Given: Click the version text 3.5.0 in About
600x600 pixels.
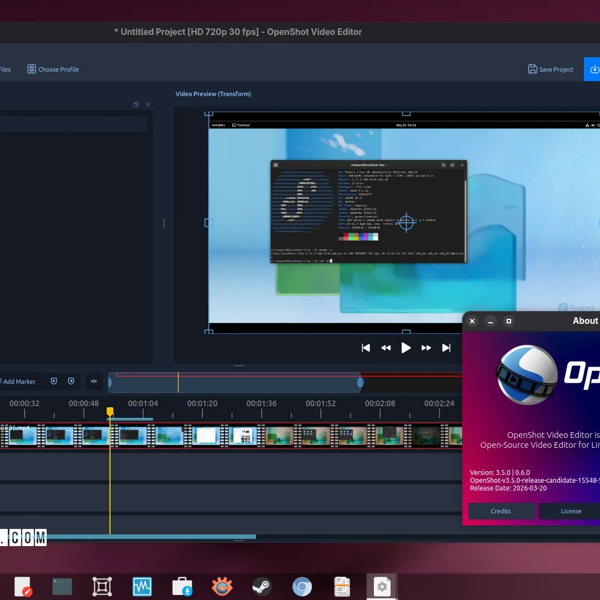Looking at the screenshot, I should click(500, 472).
